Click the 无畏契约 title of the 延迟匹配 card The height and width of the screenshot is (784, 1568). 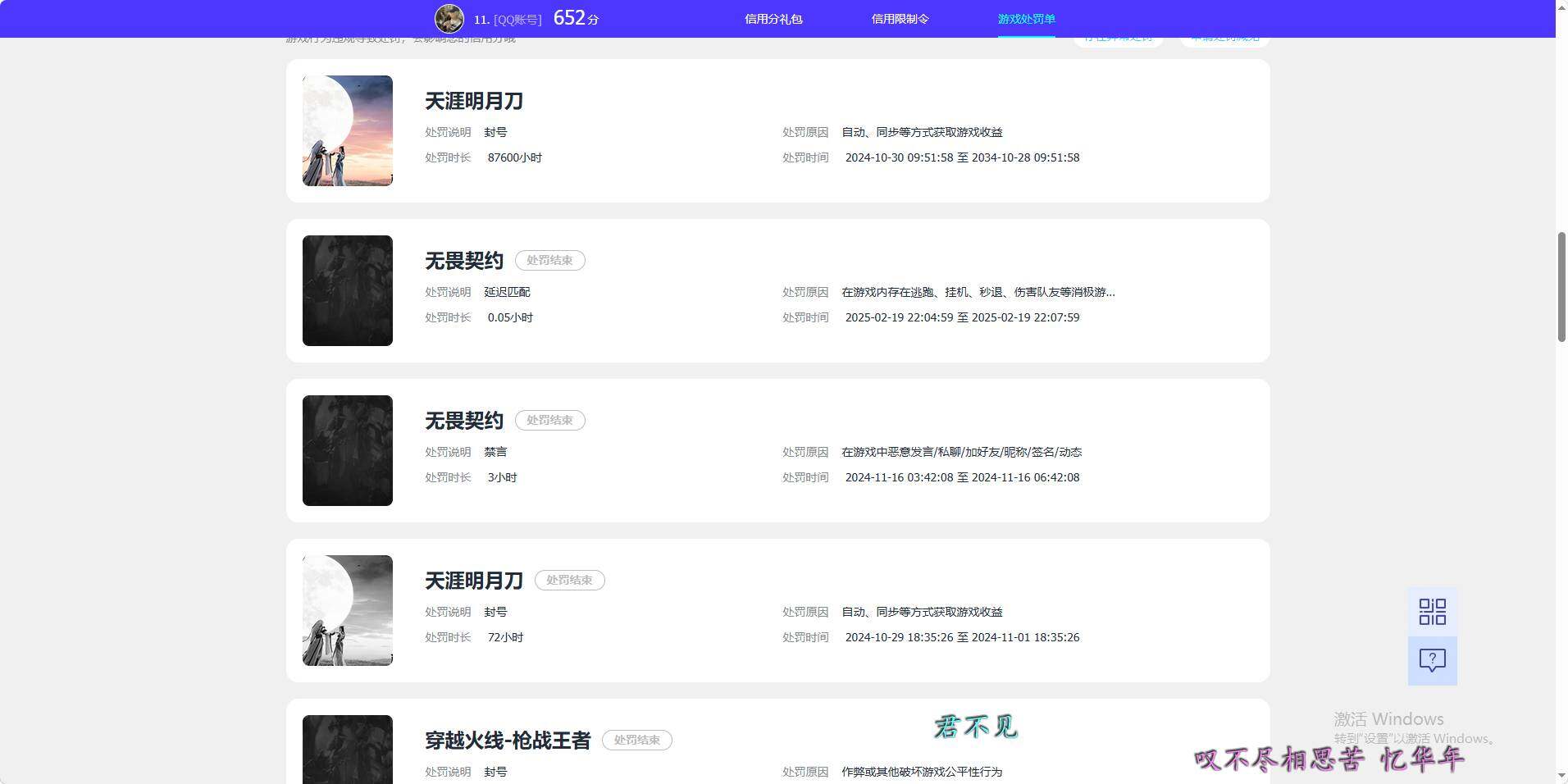[464, 261]
